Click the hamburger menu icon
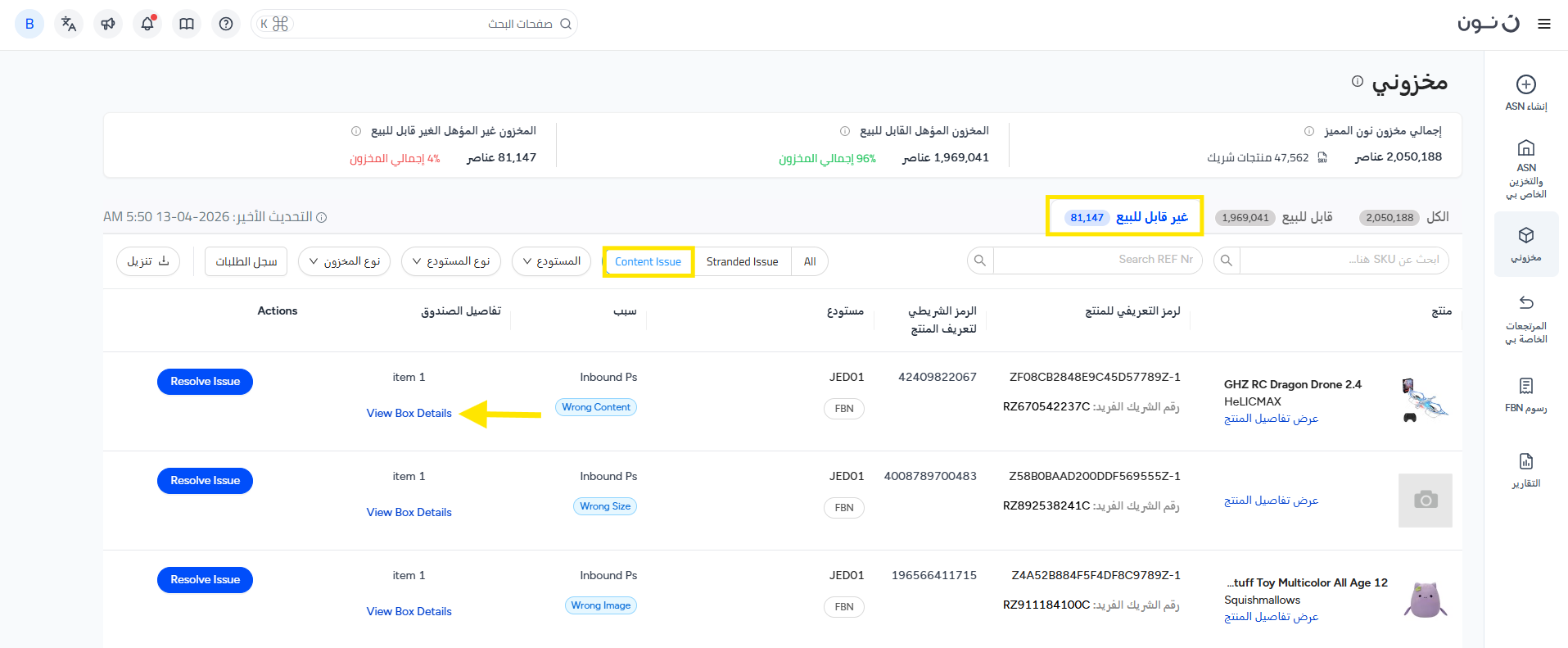This screenshot has width=1568, height=648. click(x=1544, y=24)
